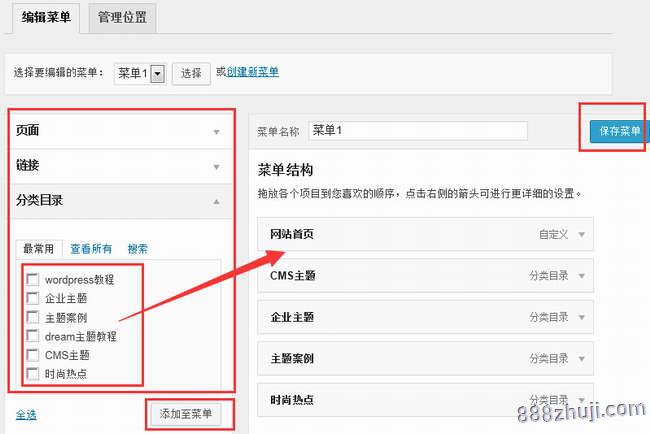Switch to the 编辑菜单 tab
The width and height of the screenshot is (650, 434).
coord(46,17)
